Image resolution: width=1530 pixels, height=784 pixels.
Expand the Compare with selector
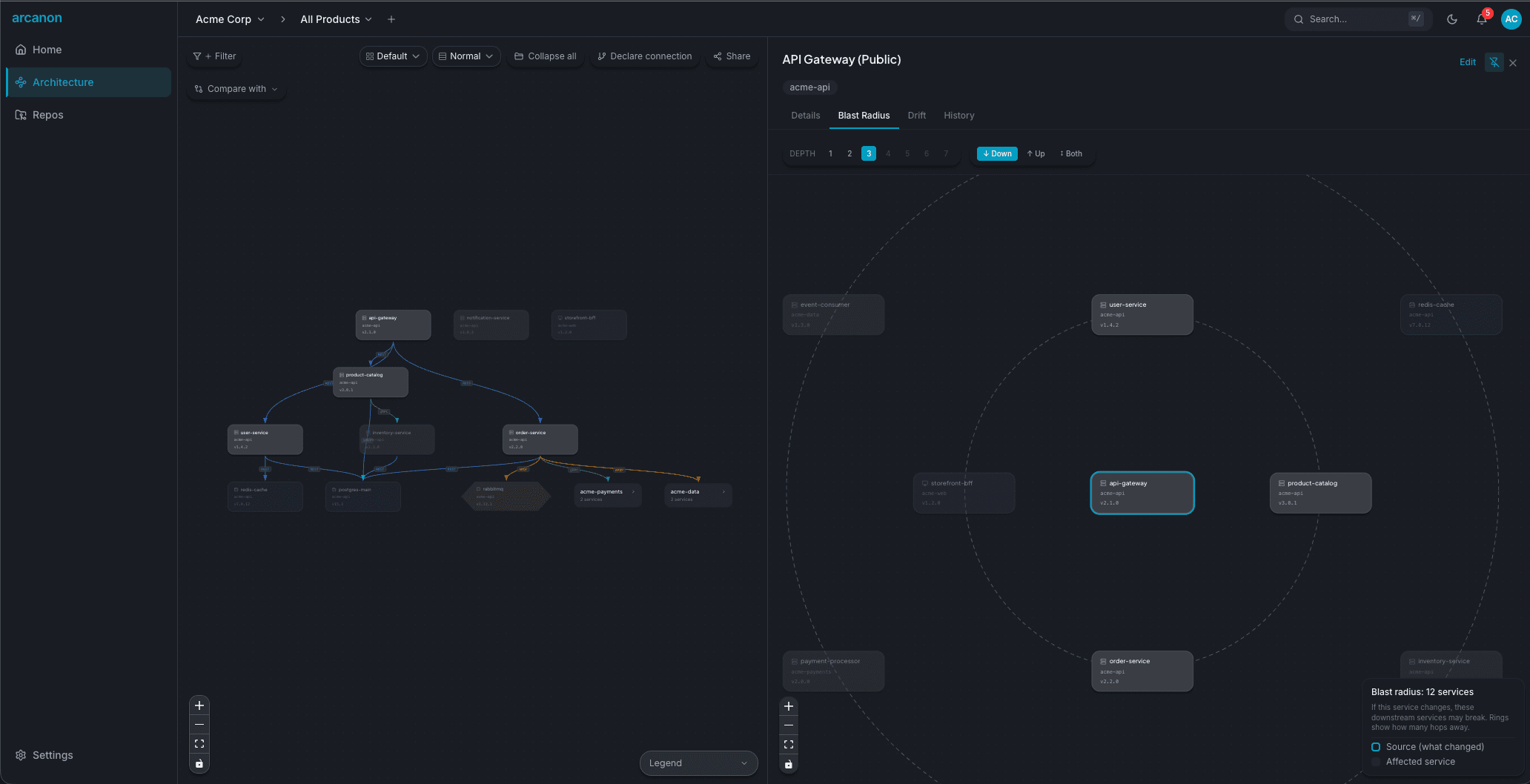tap(236, 88)
